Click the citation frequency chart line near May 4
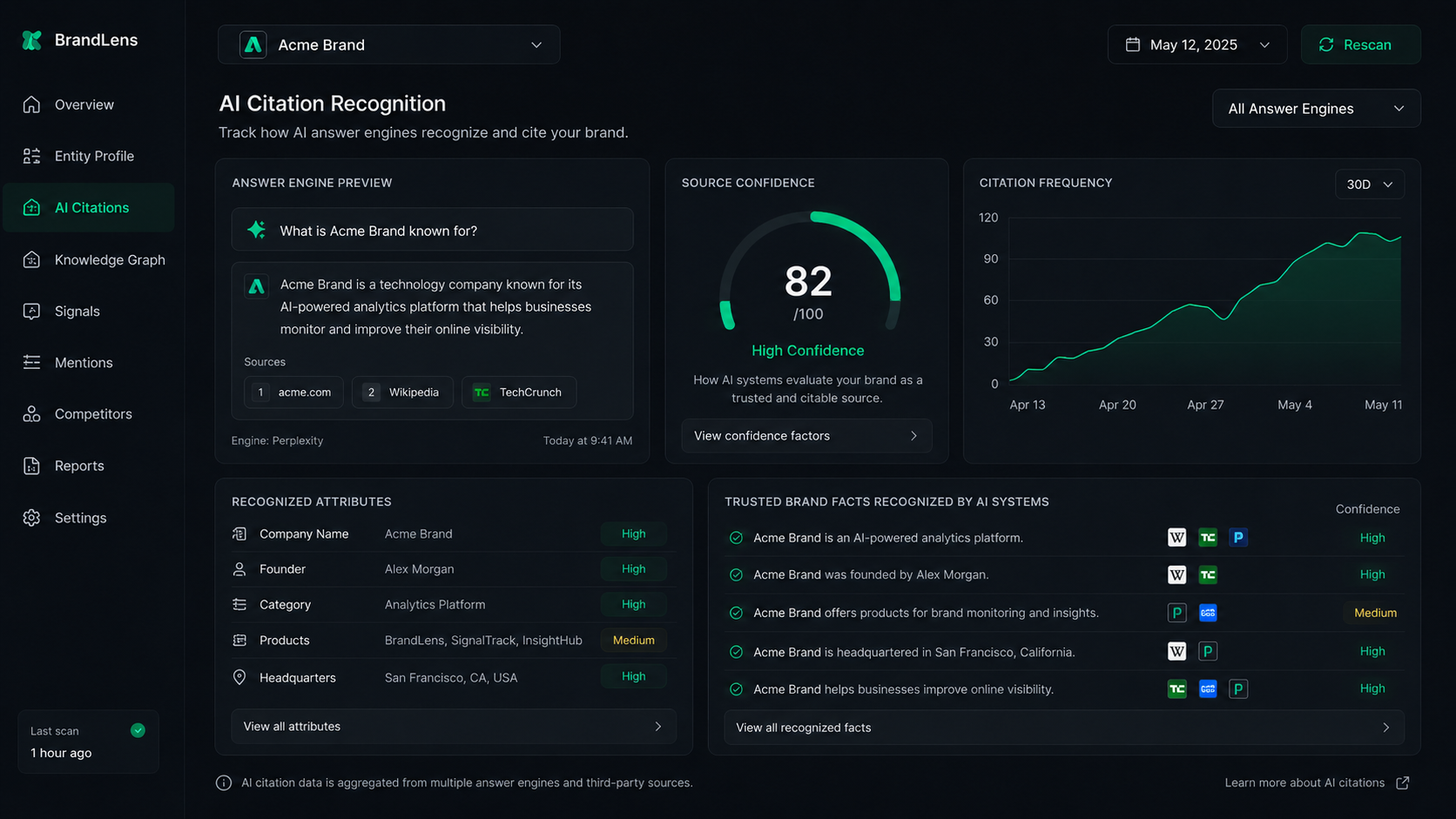Viewport: 1456px width, 819px height. tap(1295, 261)
